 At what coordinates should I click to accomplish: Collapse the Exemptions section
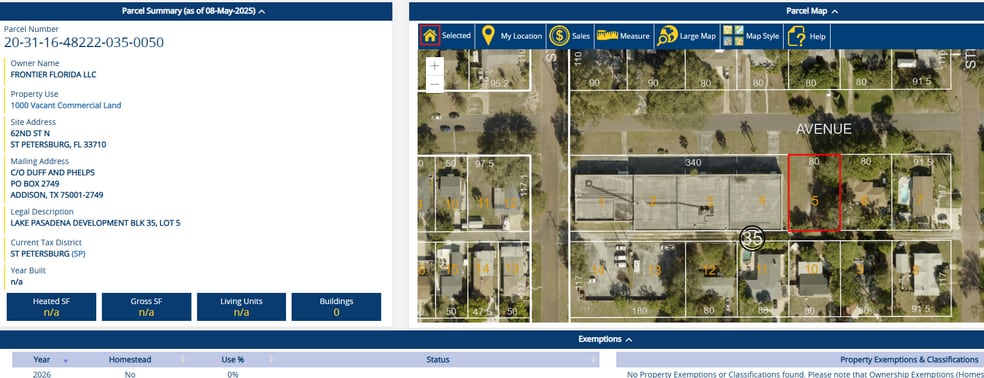coord(629,340)
